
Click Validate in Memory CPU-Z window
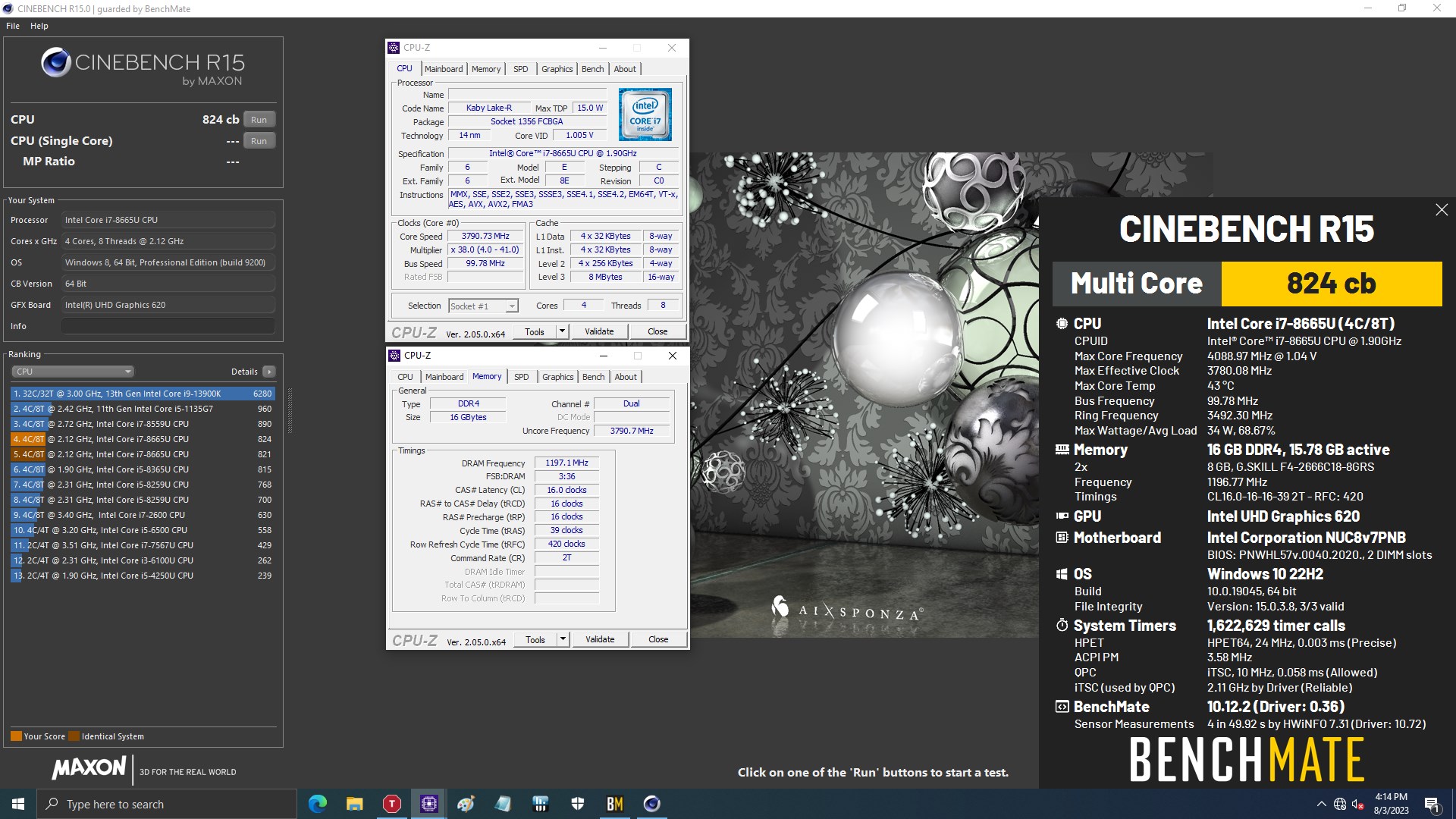(x=600, y=640)
